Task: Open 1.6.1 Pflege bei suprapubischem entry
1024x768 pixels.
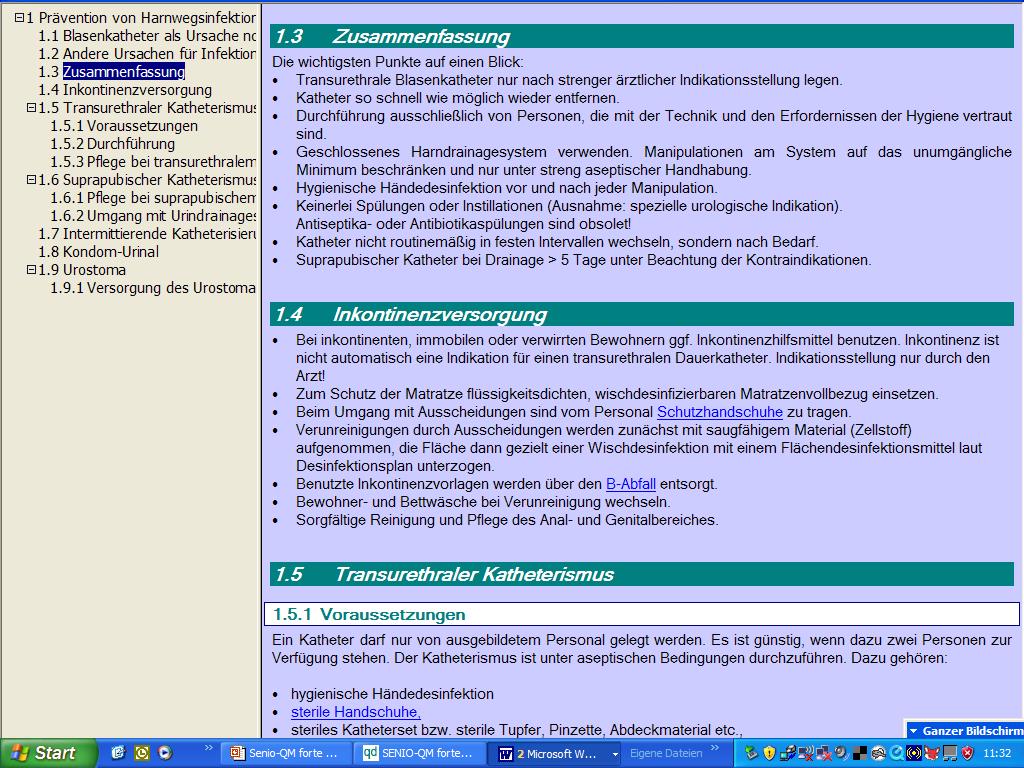Action: [153, 198]
